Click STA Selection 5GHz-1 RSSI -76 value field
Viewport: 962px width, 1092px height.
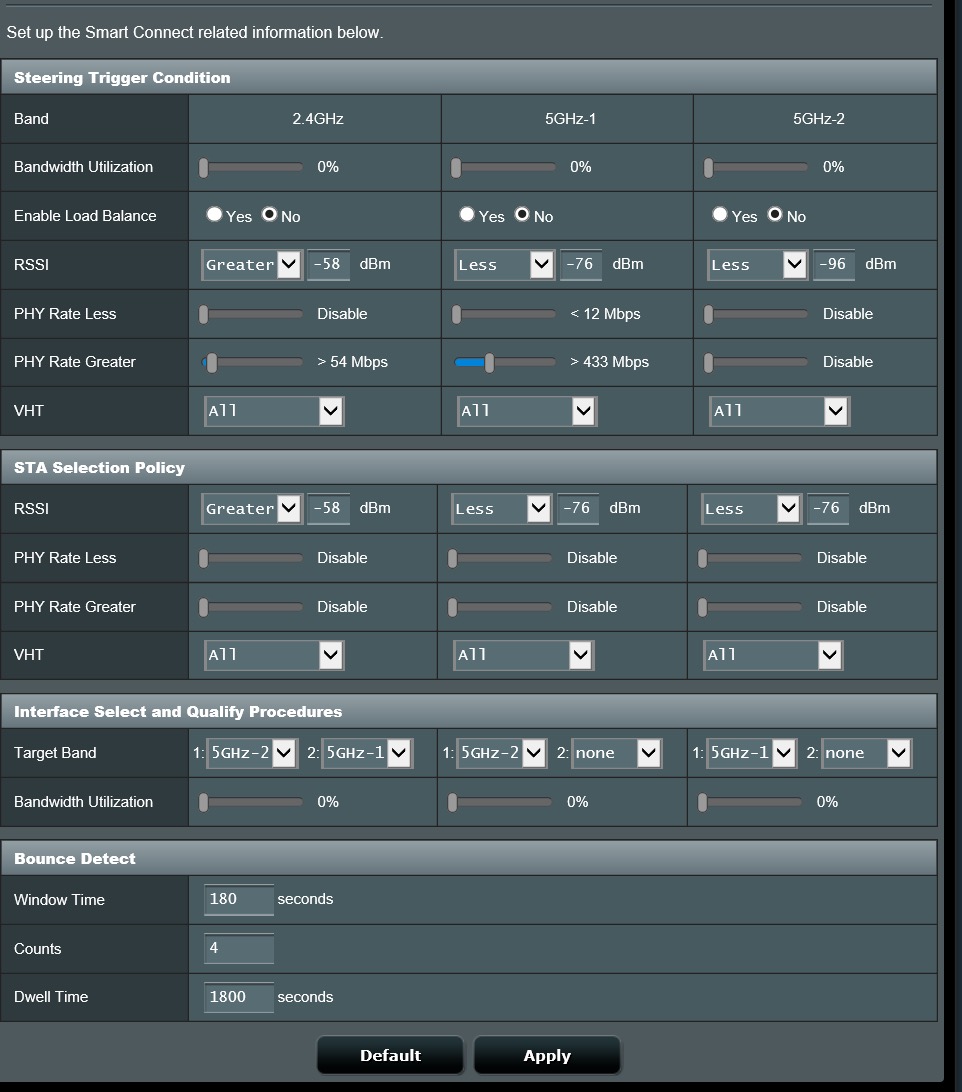(x=576, y=509)
